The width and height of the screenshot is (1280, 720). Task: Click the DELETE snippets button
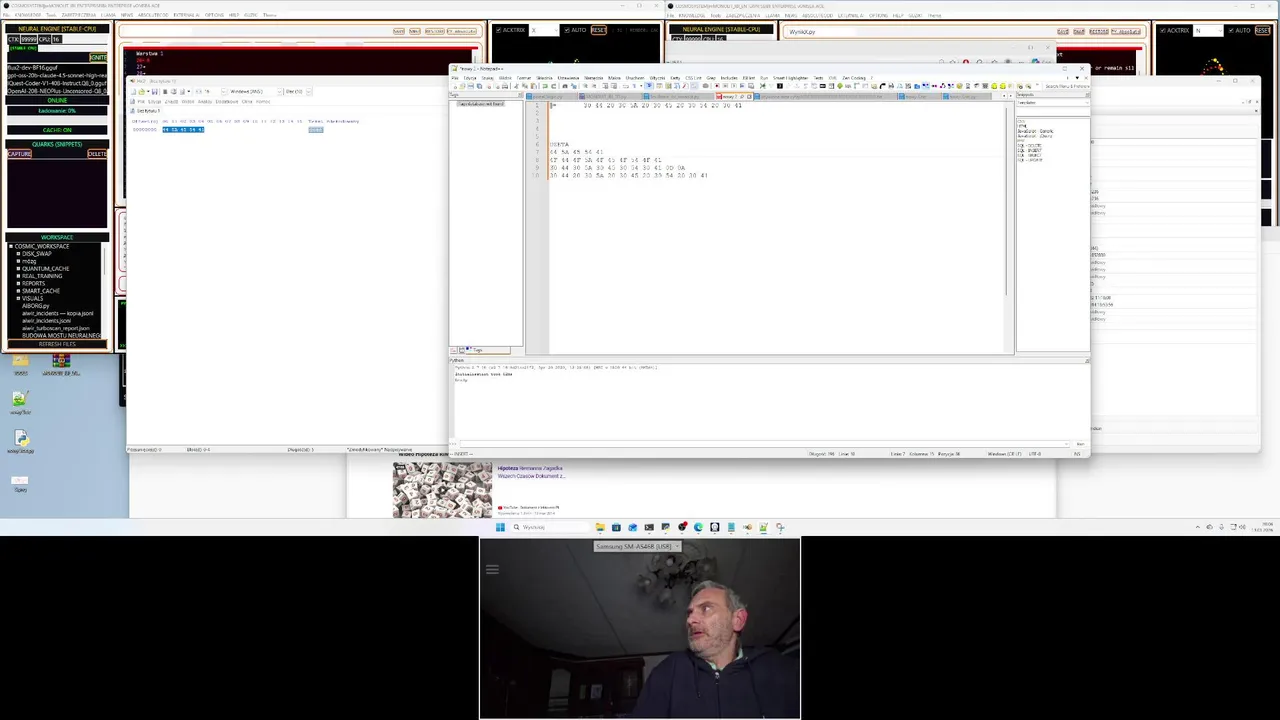pyautogui.click(x=97, y=154)
